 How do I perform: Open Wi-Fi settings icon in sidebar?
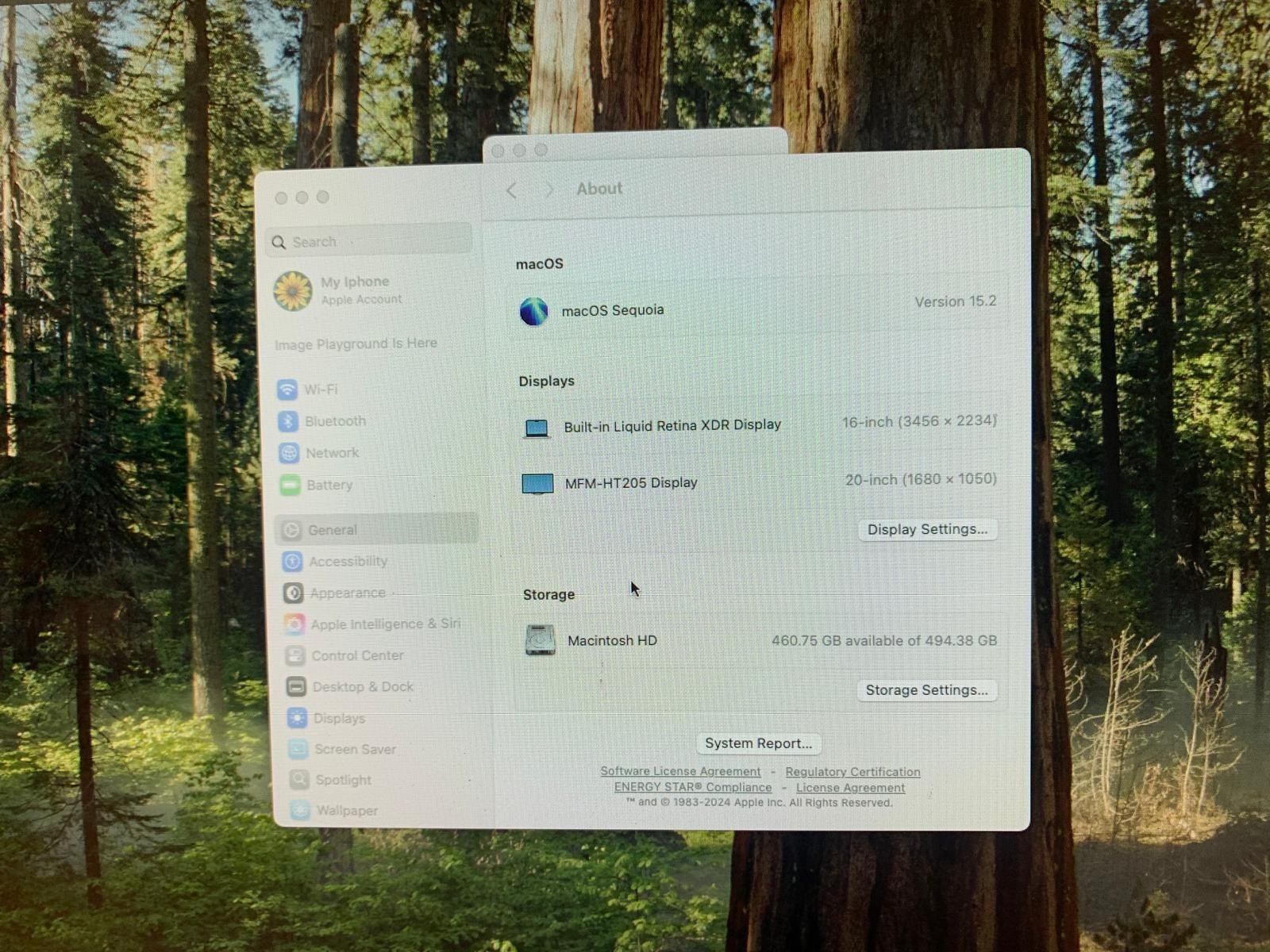pyautogui.click(x=287, y=390)
